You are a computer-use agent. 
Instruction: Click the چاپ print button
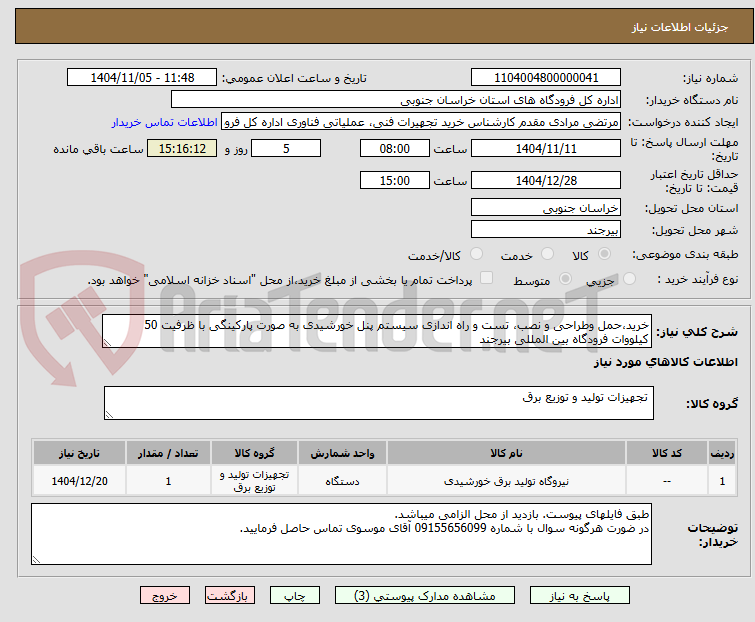point(295,596)
